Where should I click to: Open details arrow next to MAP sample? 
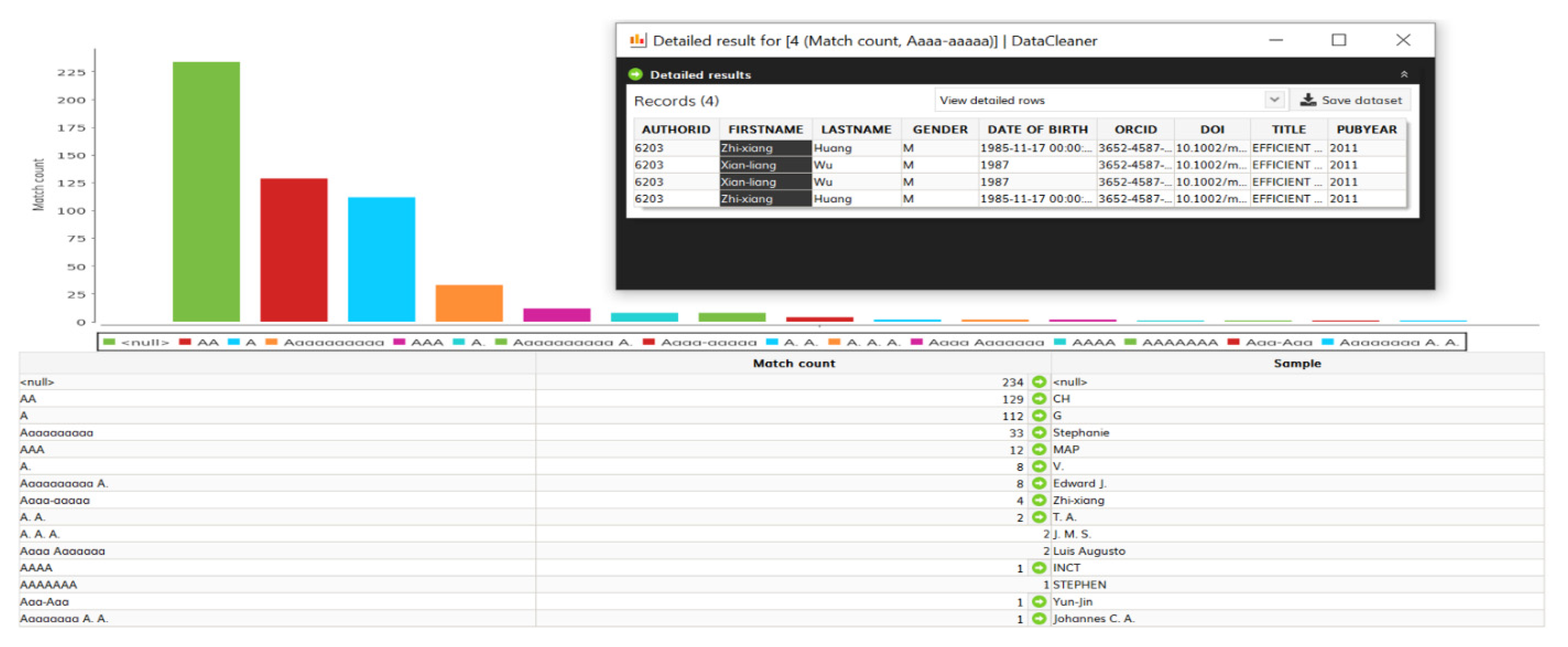pos(1038,449)
